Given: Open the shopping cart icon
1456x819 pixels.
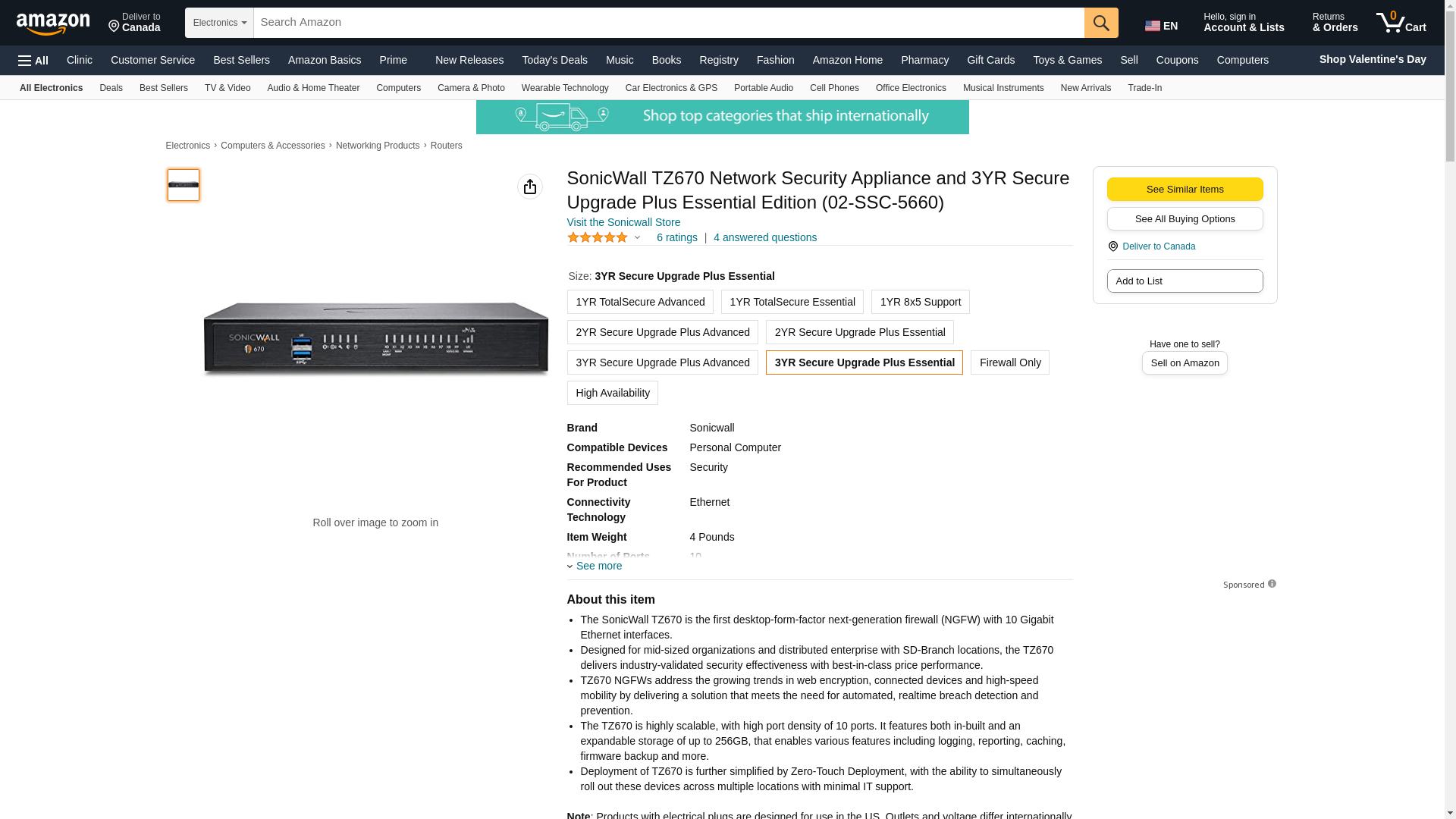Looking at the screenshot, I should click(1401, 23).
